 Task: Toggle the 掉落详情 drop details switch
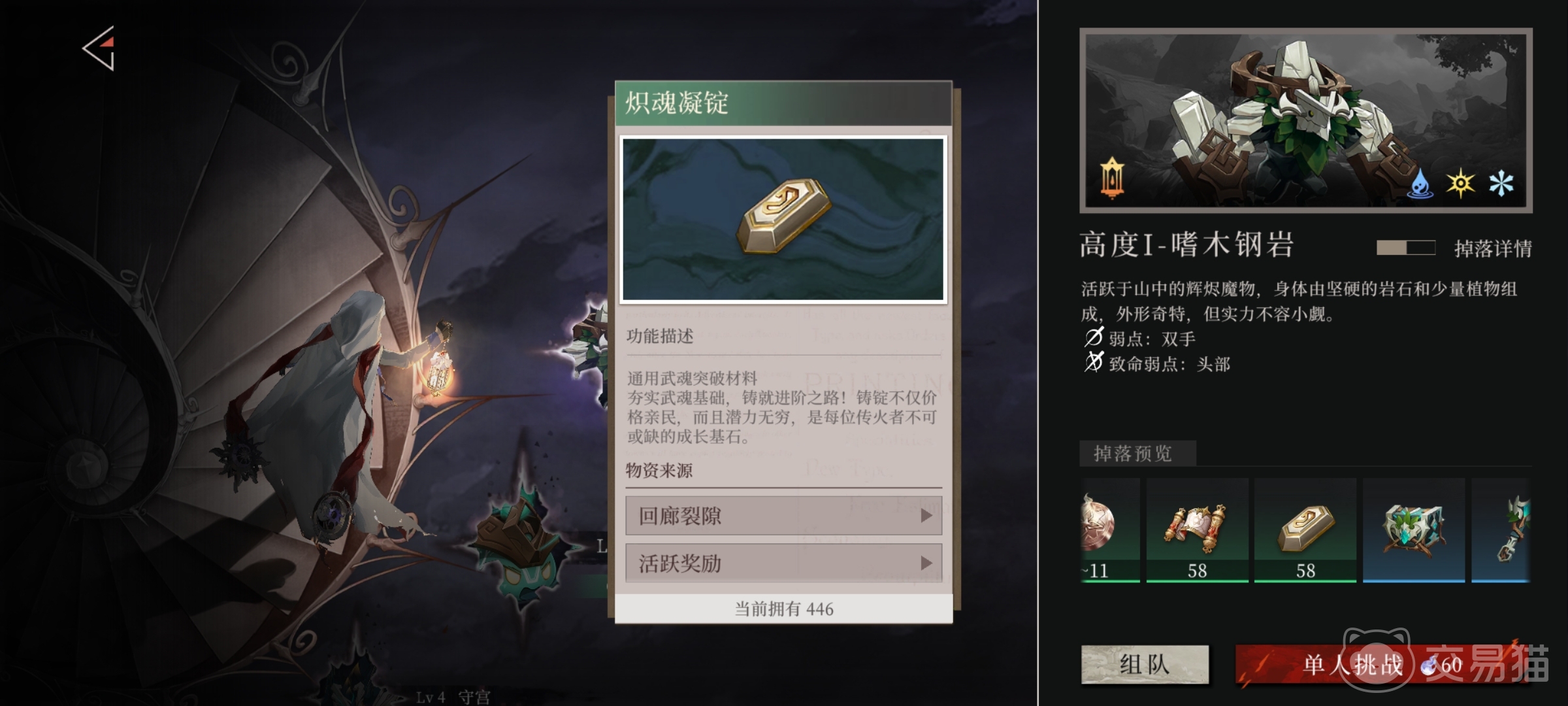point(1406,248)
